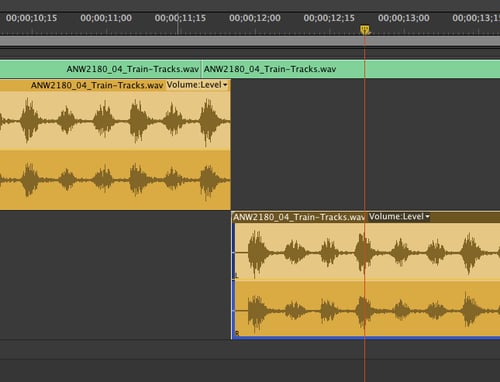Click the gray work area bar

(x=250, y=41)
